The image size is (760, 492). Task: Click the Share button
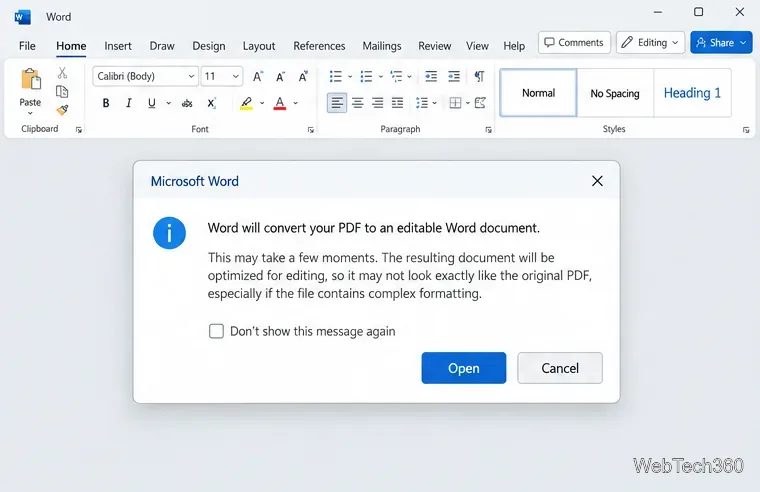coord(721,43)
